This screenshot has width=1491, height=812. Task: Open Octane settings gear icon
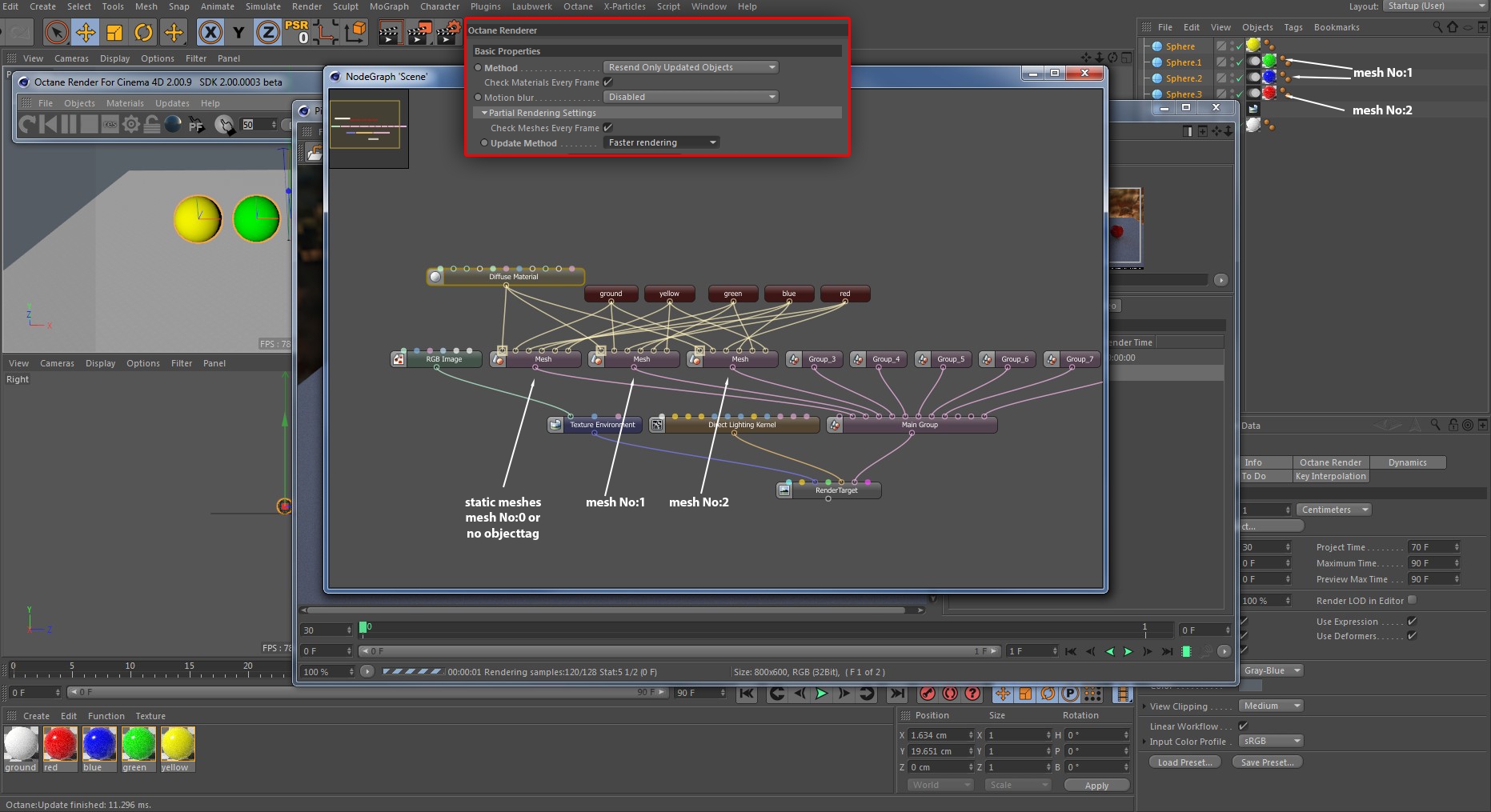(x=131, y=124)
